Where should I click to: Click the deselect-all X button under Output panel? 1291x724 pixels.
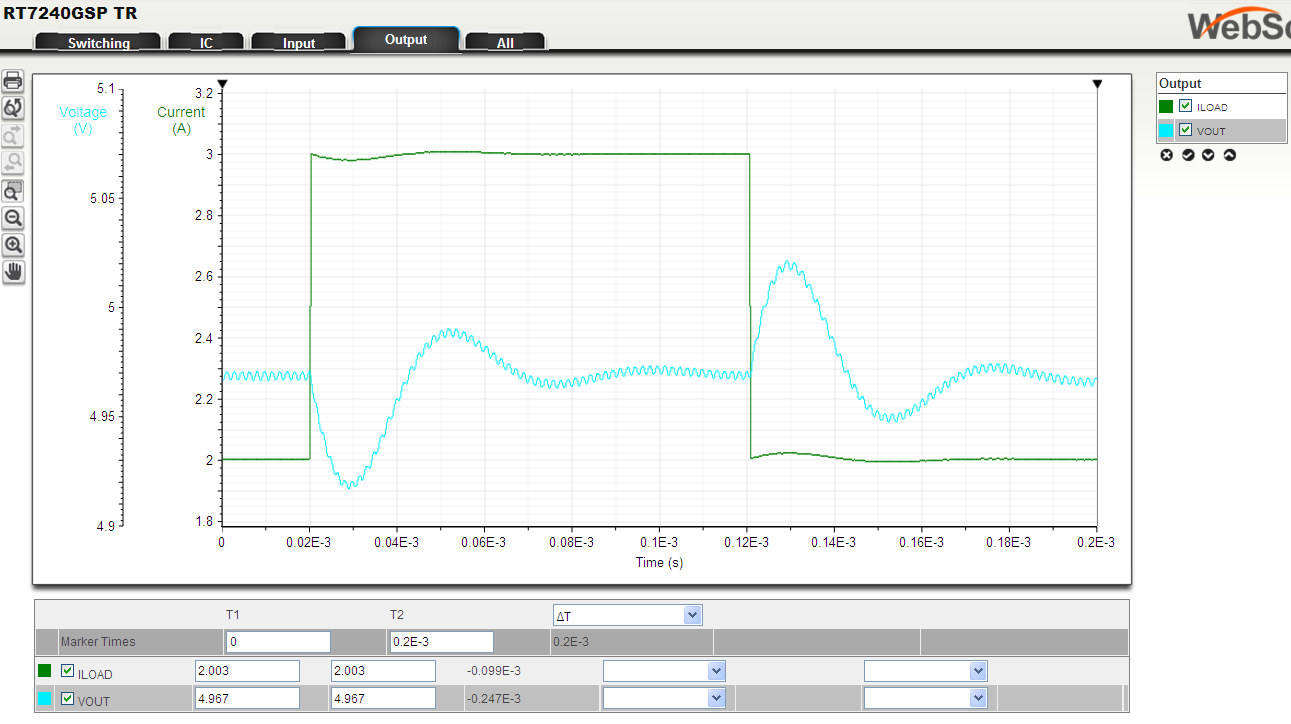pos(1166,155)
